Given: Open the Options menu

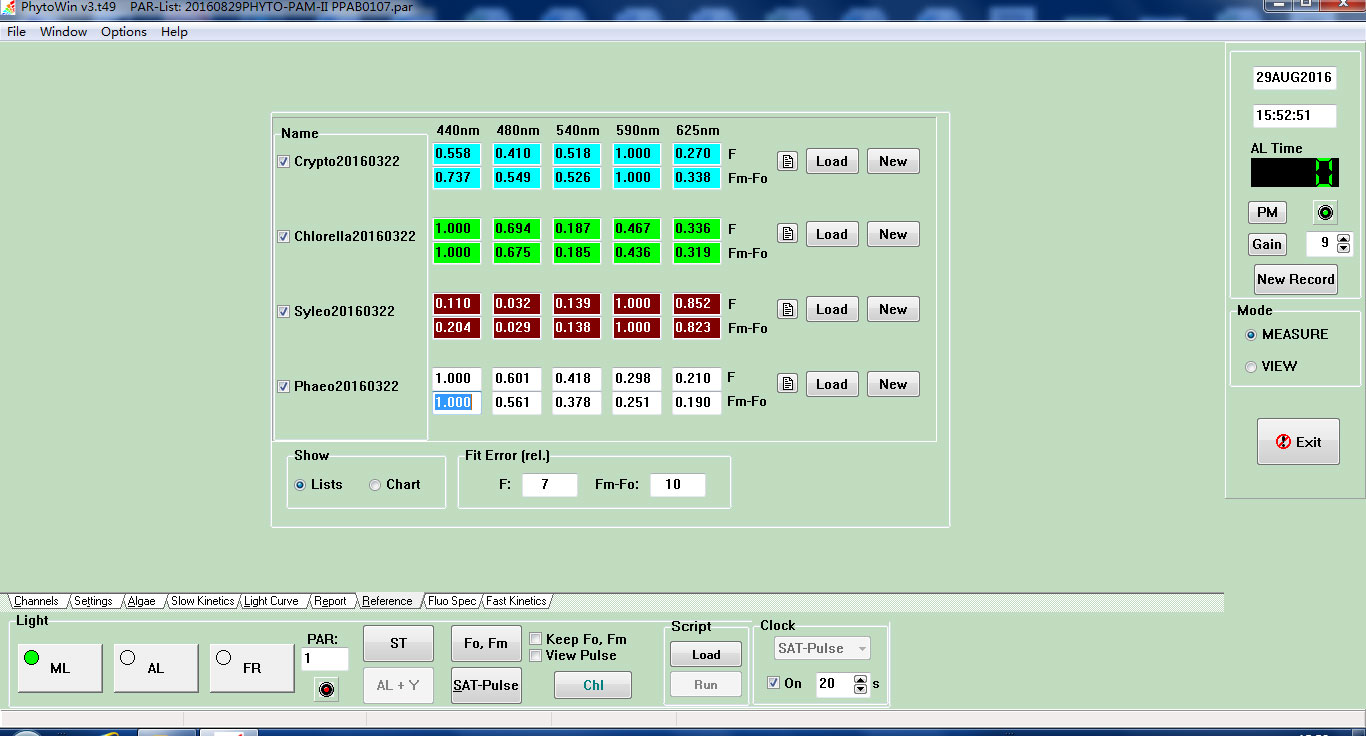Looking at the screenshot, I should (124, 32).
